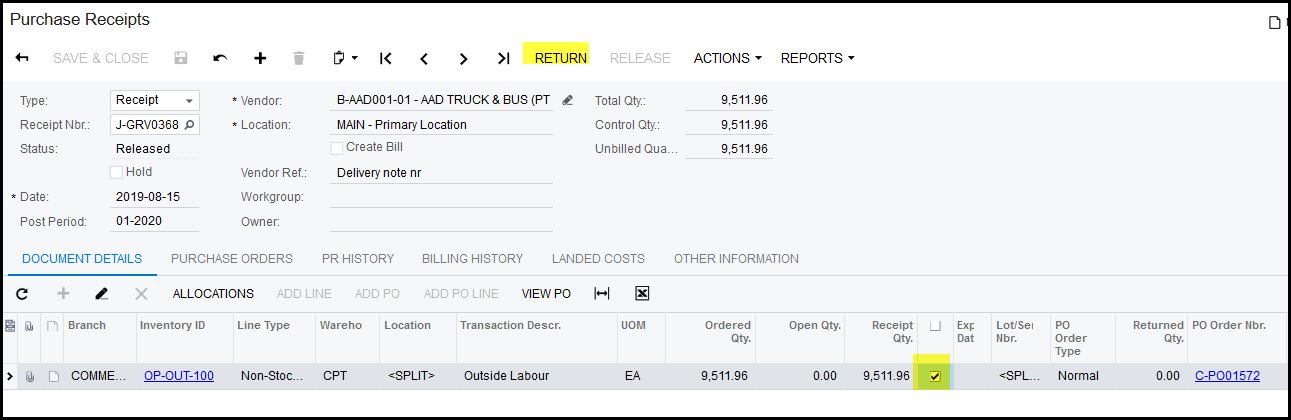
Task: Uncheck the highlighted row checkbox
Action: [935, 376]
